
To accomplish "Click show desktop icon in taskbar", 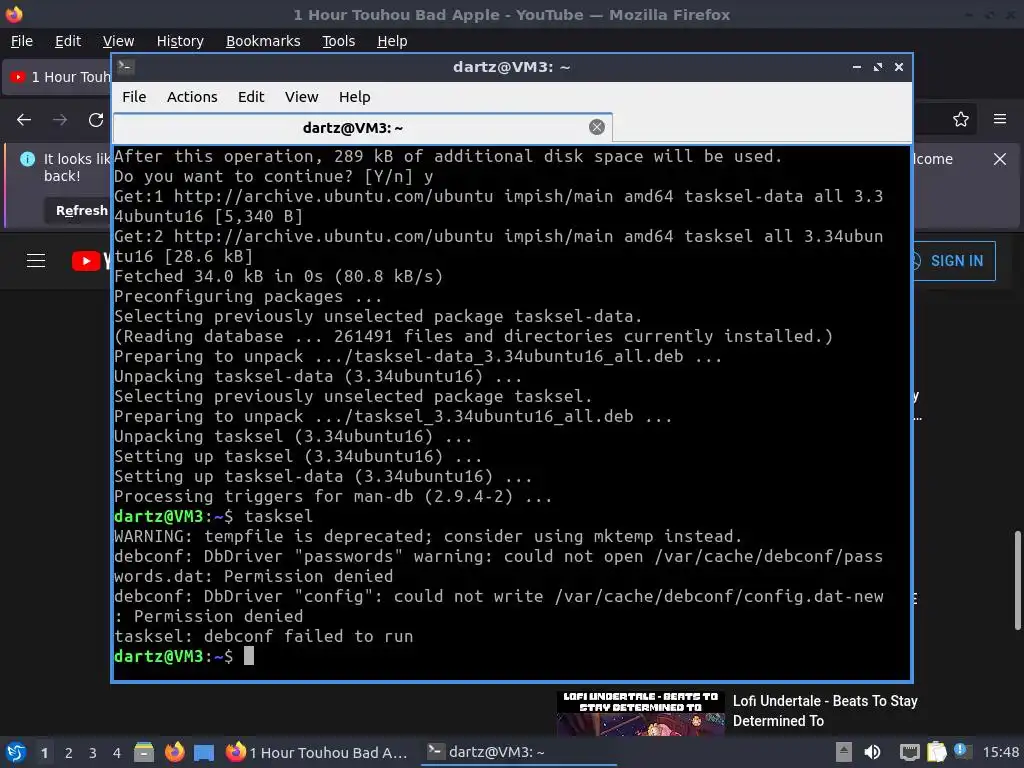I will point(204,753).
